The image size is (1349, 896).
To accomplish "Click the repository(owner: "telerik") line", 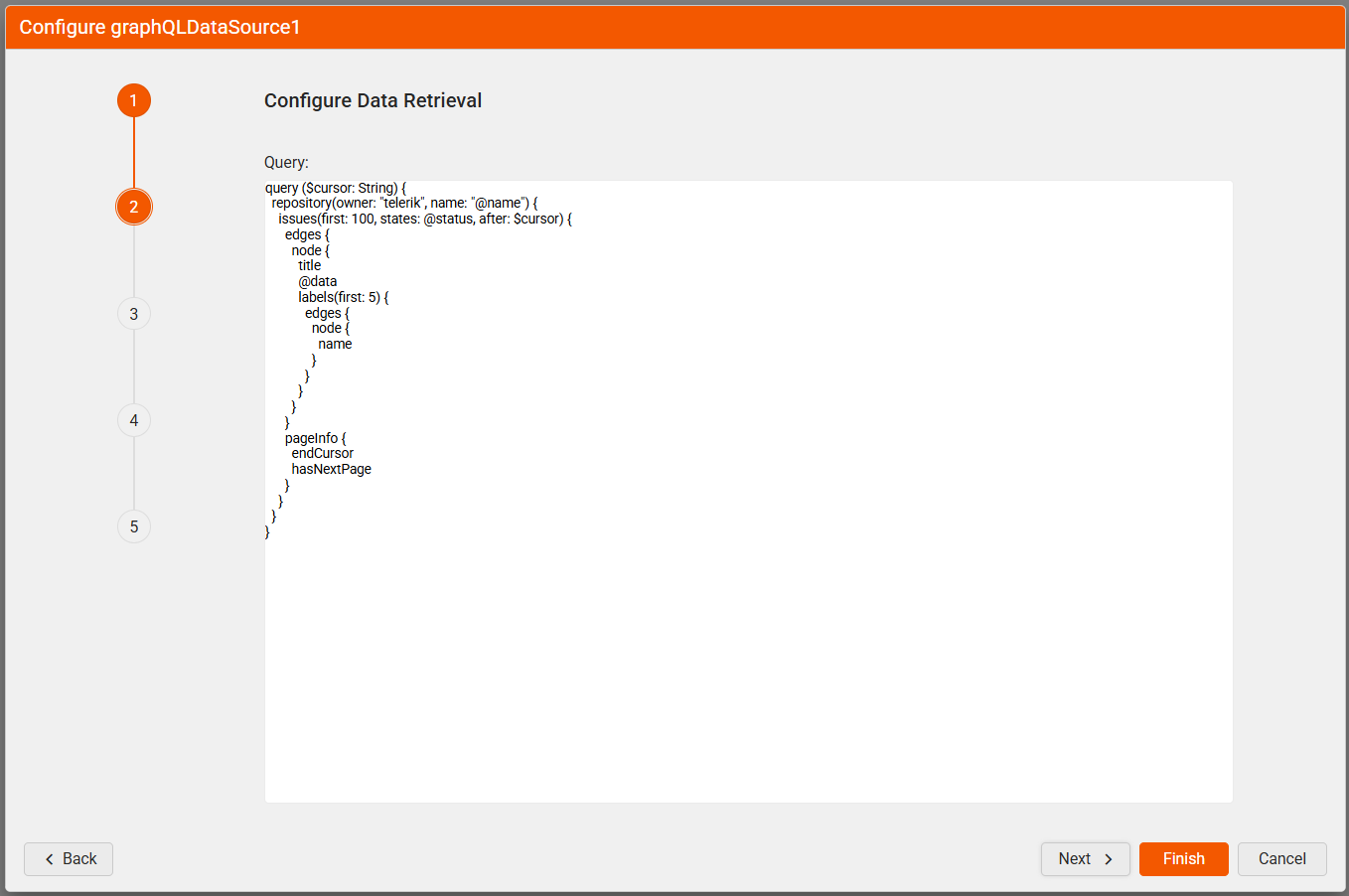I will click(x=404, y=203).
